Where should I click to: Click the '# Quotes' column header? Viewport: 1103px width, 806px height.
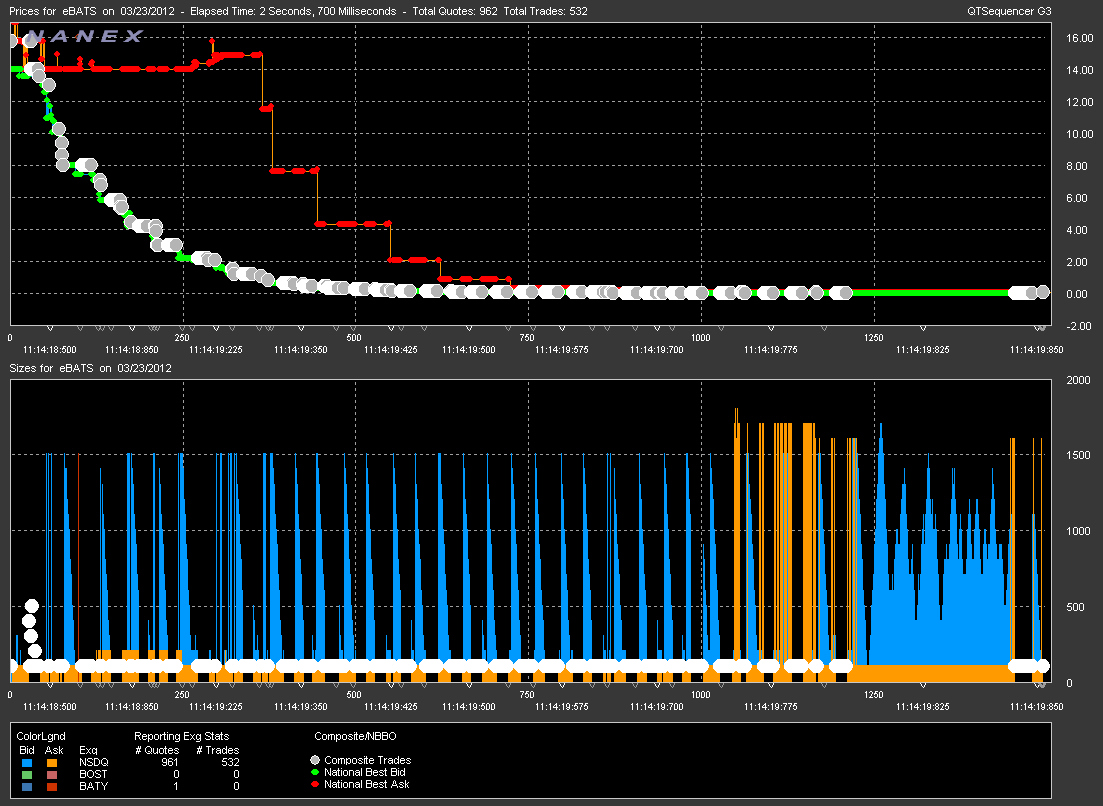[158, 750]
